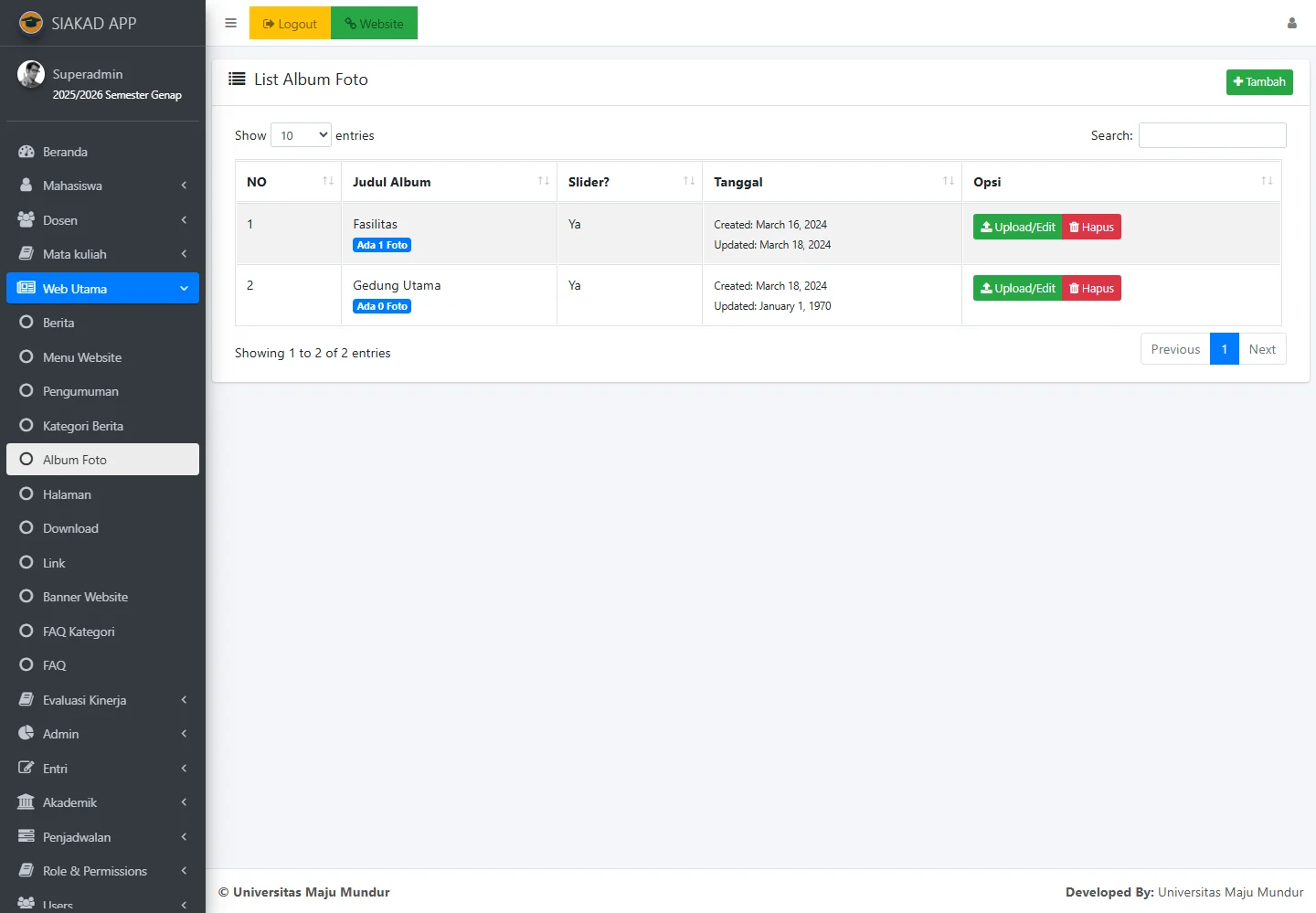Viewport: 1316px width, 913px height.
Task: Open the Berita submenu item
Action: coord(58,323)
